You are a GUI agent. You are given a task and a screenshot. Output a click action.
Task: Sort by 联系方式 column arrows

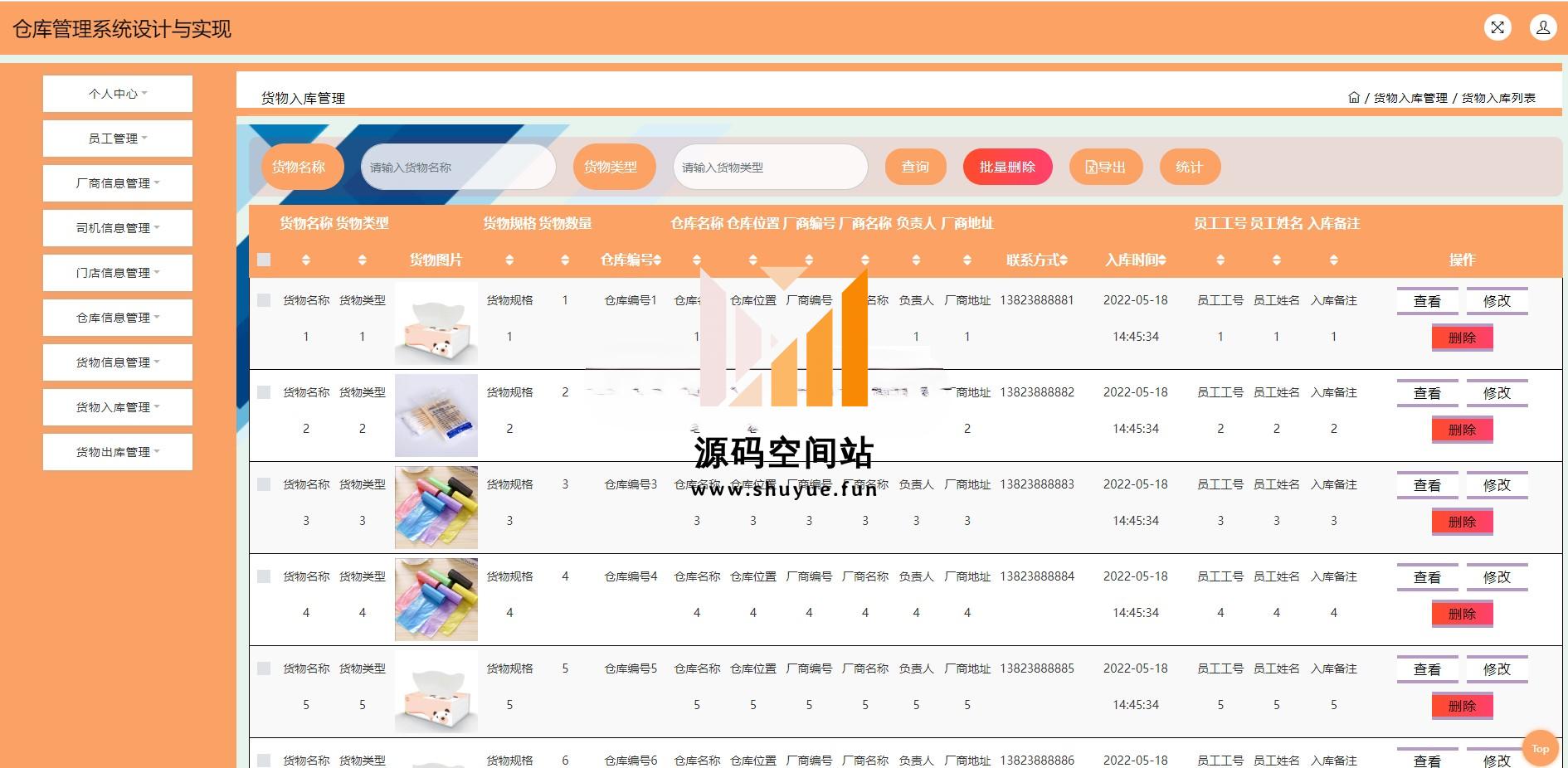[x=1064, y=260]
